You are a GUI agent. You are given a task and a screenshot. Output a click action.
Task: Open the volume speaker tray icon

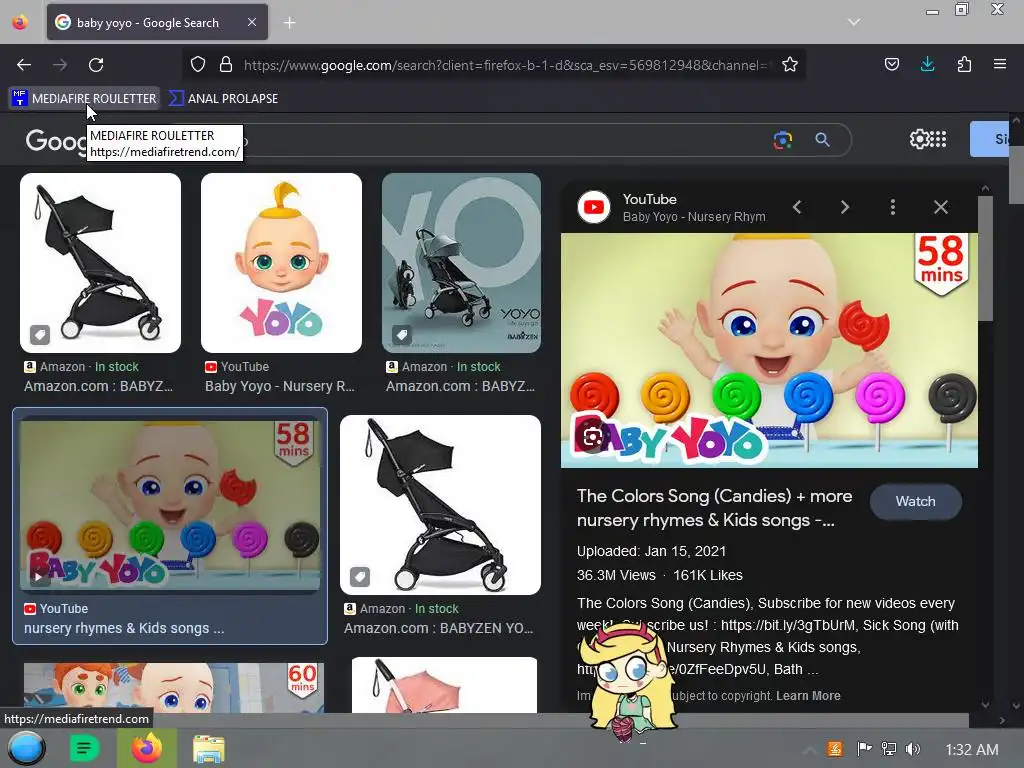click(913, 749)
